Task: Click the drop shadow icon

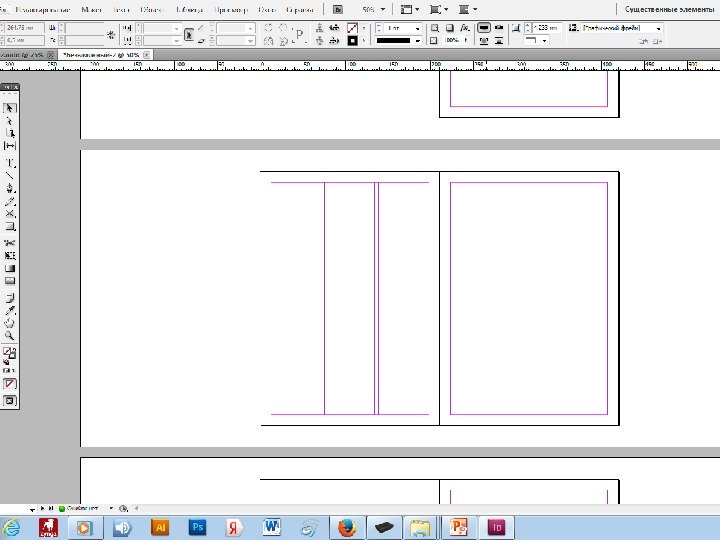Action: pos(450,28)
